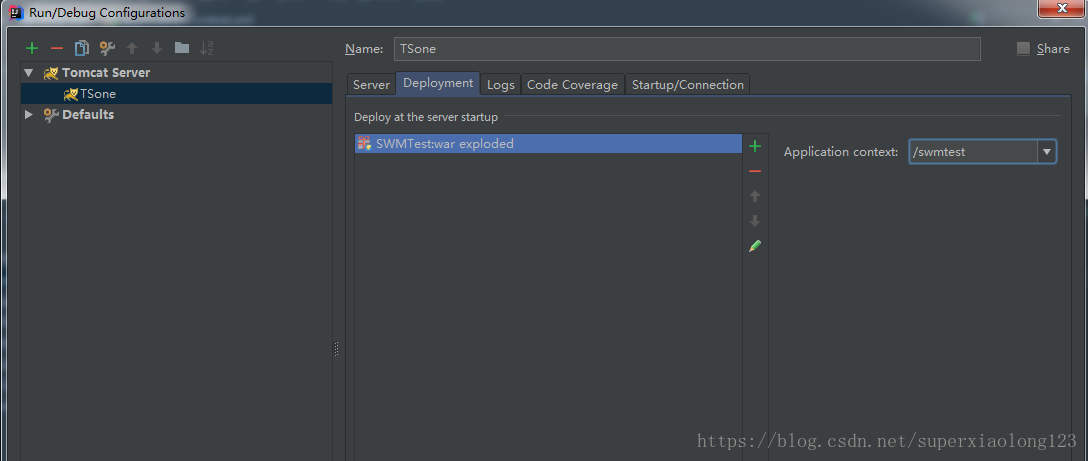Select Tomcat Server group label
The width and height of the screenshot is (1088, 461).
click(x=105, y=73)
